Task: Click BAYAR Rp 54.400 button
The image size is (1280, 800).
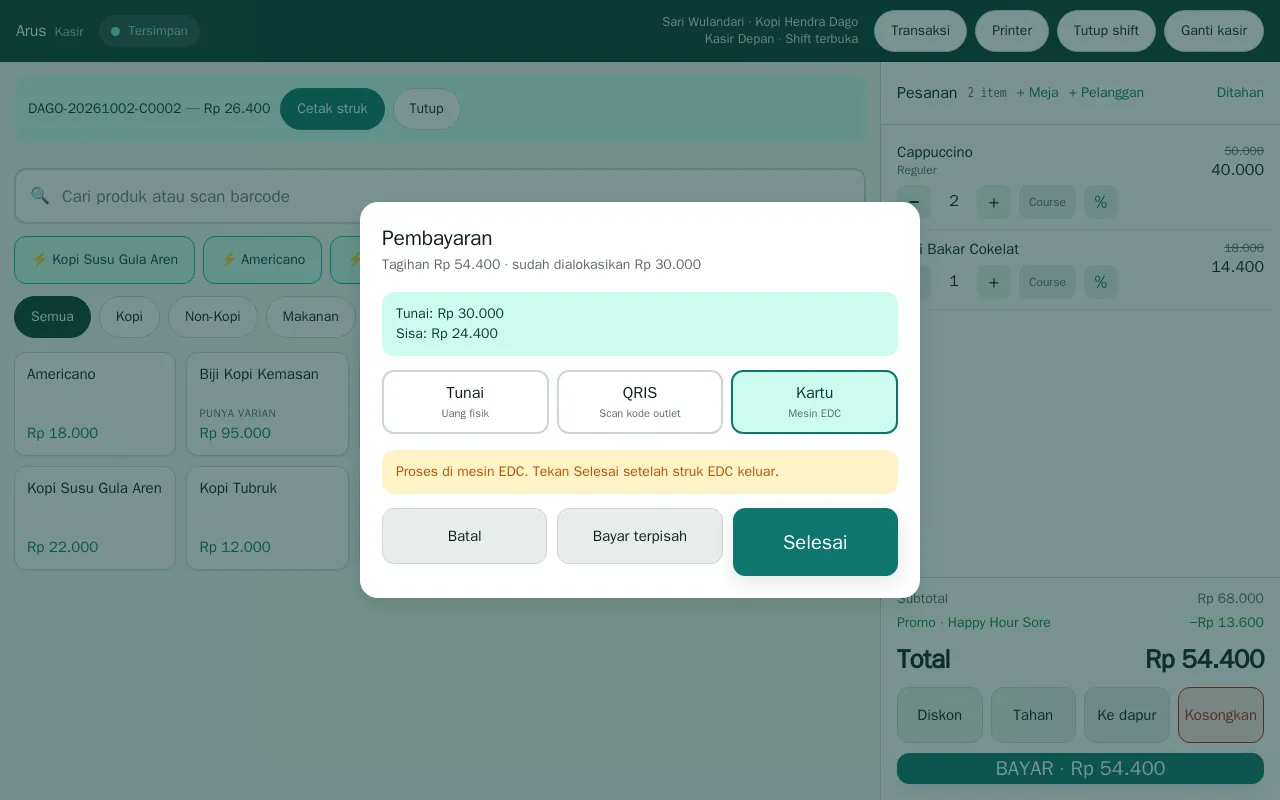Action: 1080,769
